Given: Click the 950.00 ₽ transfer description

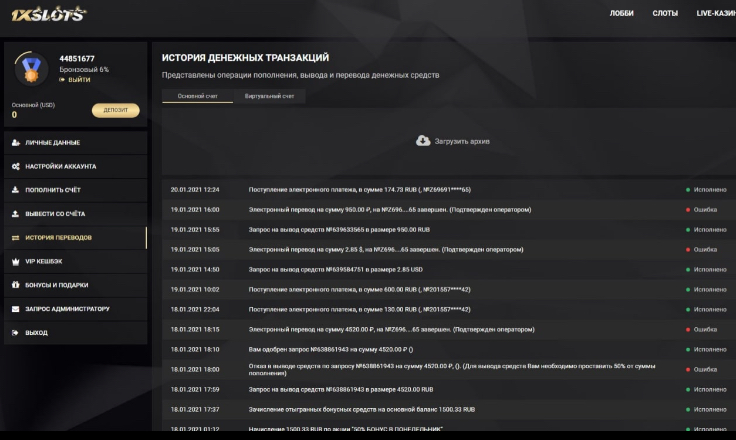Looking at the screenshot, I should pyautogui.click(x=390, y=209).
